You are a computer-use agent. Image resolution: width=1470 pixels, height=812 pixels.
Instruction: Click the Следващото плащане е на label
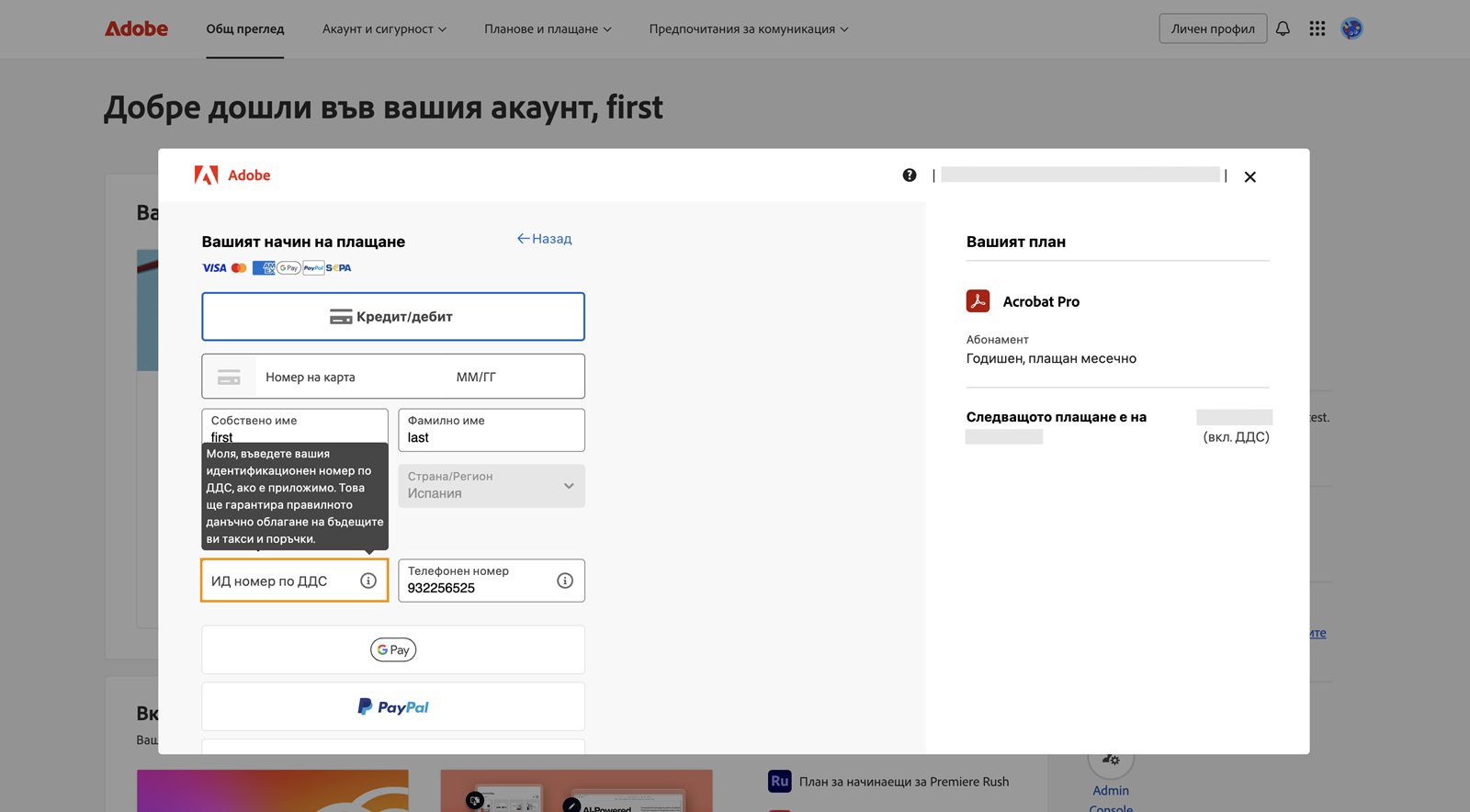point(1057,417)
